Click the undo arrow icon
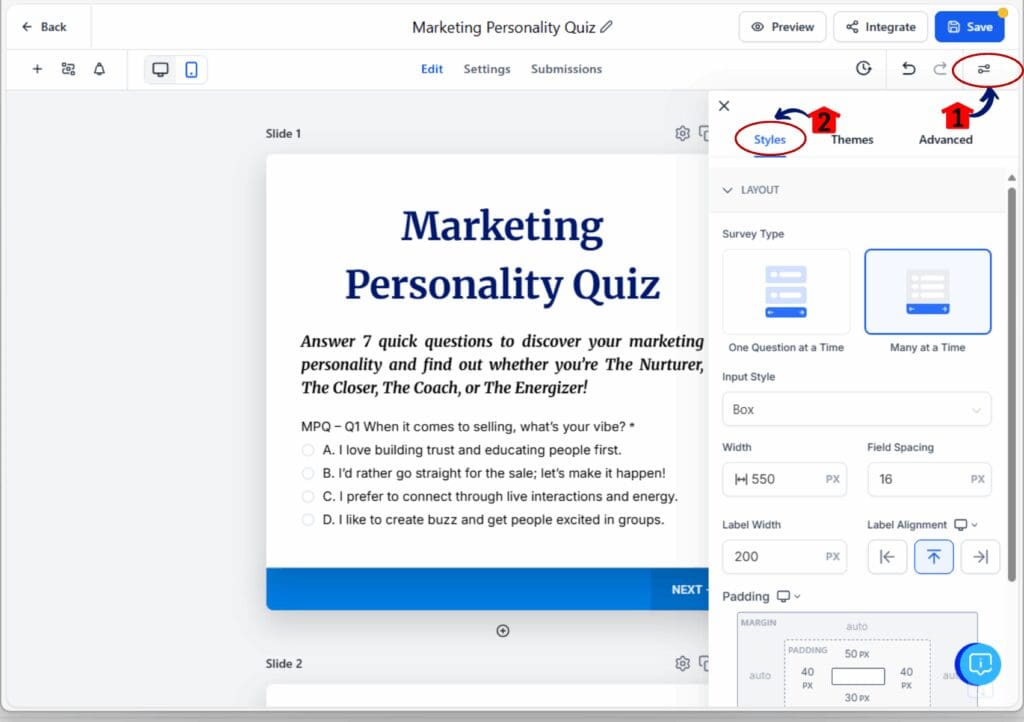1024x722 pixels. click(x=909, y=69)
